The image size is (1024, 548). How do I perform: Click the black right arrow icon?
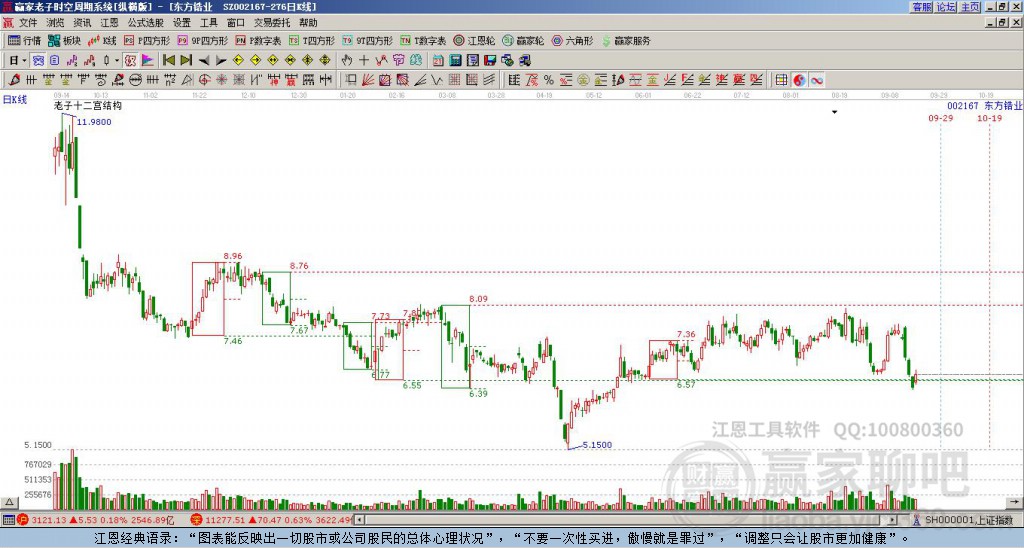[x=221, y=60]
